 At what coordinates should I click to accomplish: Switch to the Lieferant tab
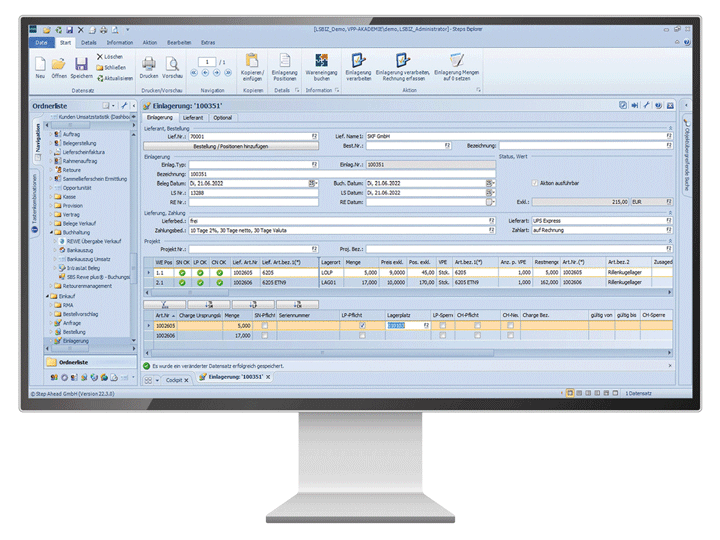193,117
